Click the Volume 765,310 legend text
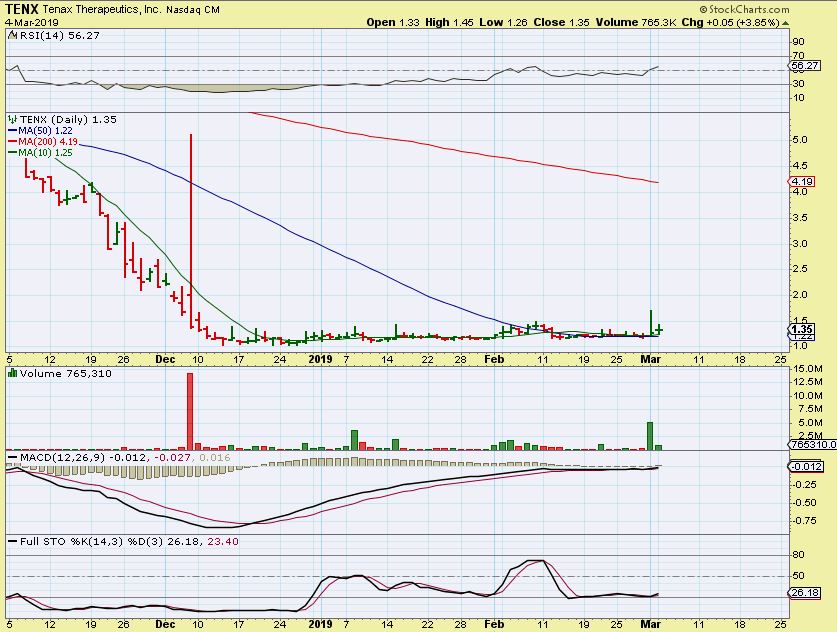The image size is (837, 632). pyautogui.click(x=66, y=373)
